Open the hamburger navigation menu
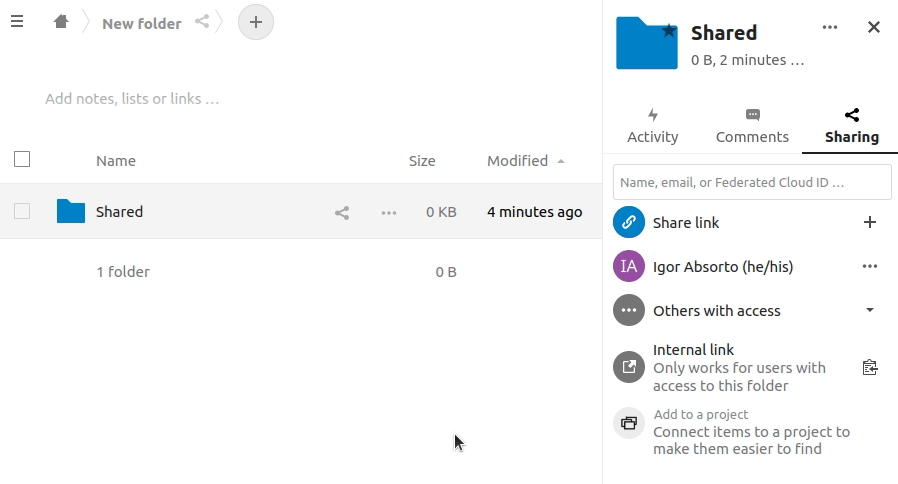The width and height of the screenshot is (898, 484). click(x=17, y=21)
